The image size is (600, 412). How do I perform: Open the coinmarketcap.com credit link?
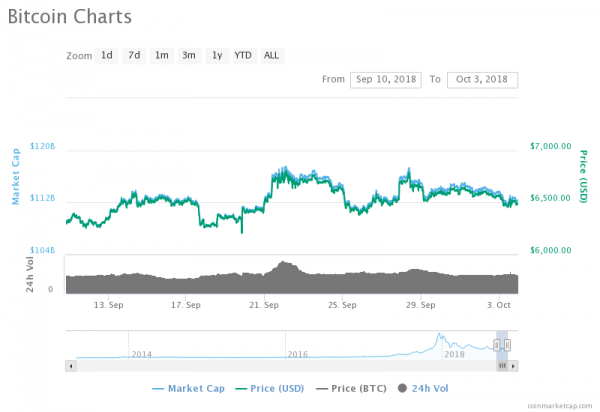point(559,406)
